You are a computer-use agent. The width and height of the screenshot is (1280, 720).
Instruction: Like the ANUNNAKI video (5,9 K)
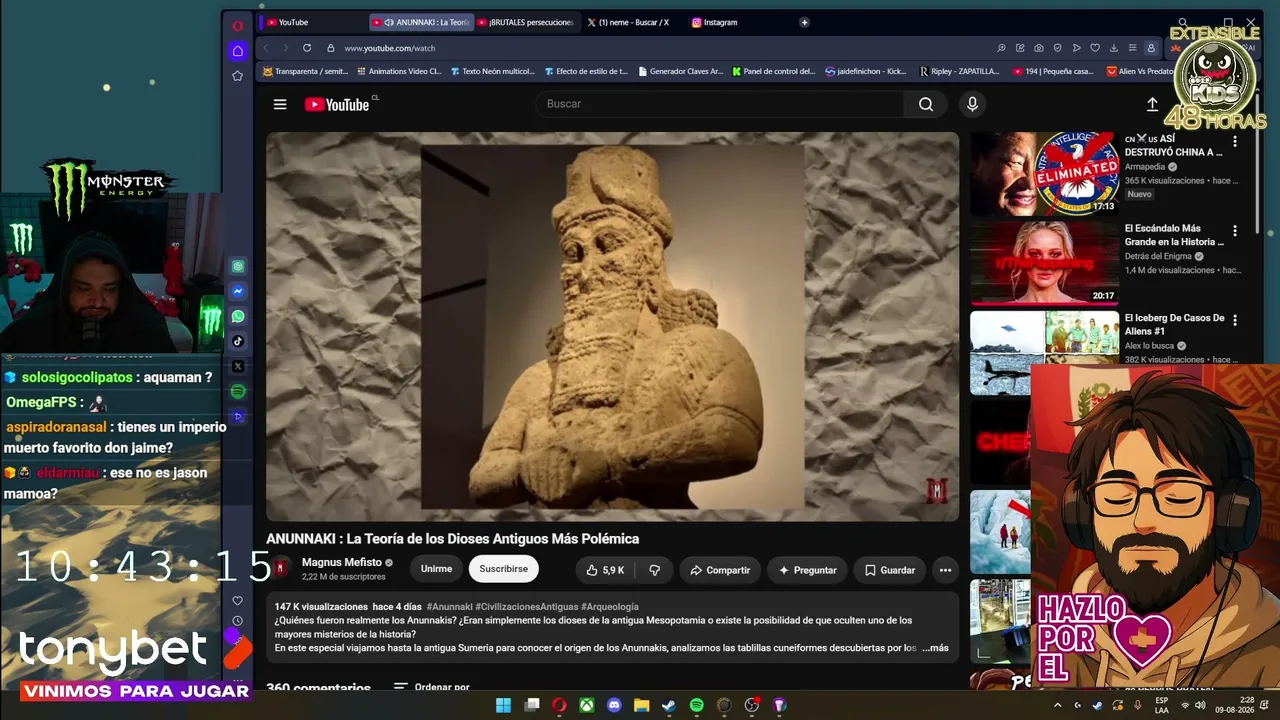pyautogui.click(x=605, y=570)
